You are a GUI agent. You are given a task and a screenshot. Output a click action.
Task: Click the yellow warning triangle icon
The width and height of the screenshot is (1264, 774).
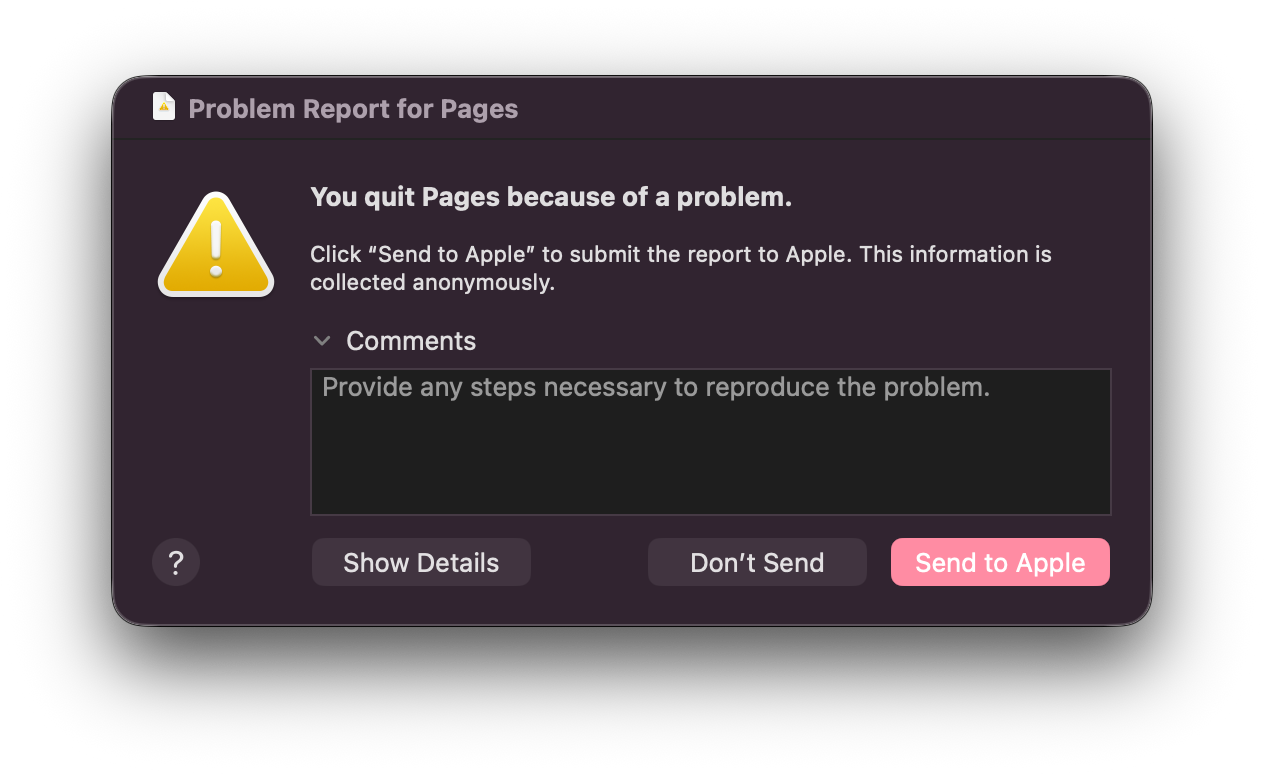216,246
